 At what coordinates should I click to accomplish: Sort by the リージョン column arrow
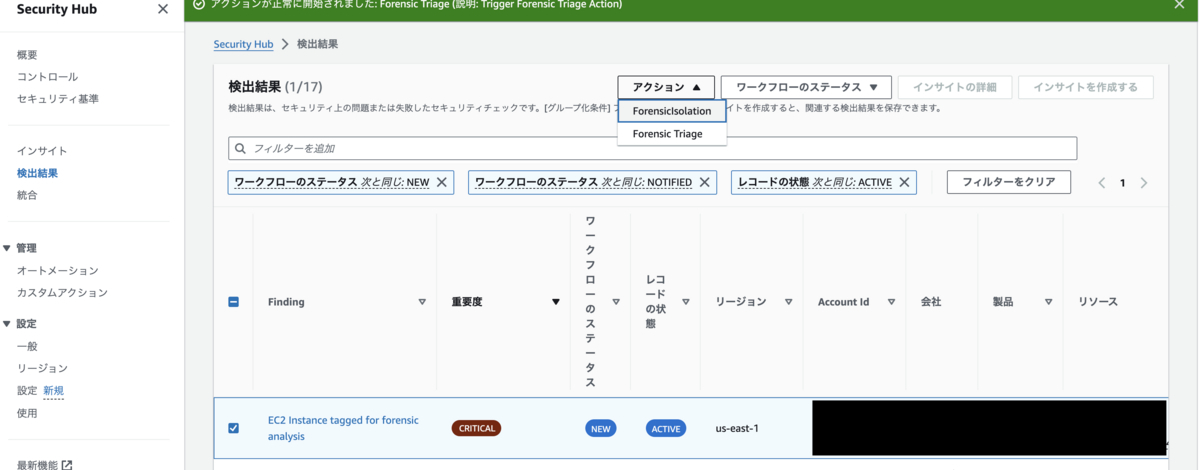(789, 302)
